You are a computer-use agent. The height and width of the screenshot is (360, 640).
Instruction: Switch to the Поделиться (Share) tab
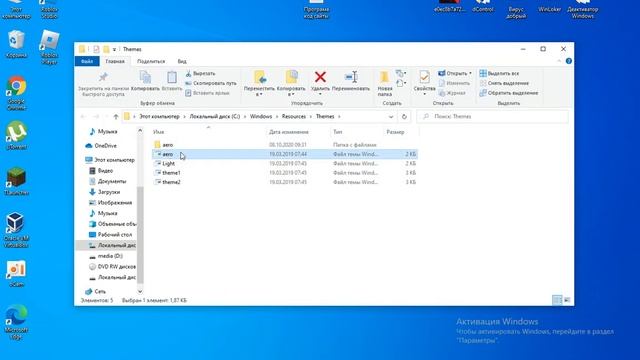click(151, 61)
